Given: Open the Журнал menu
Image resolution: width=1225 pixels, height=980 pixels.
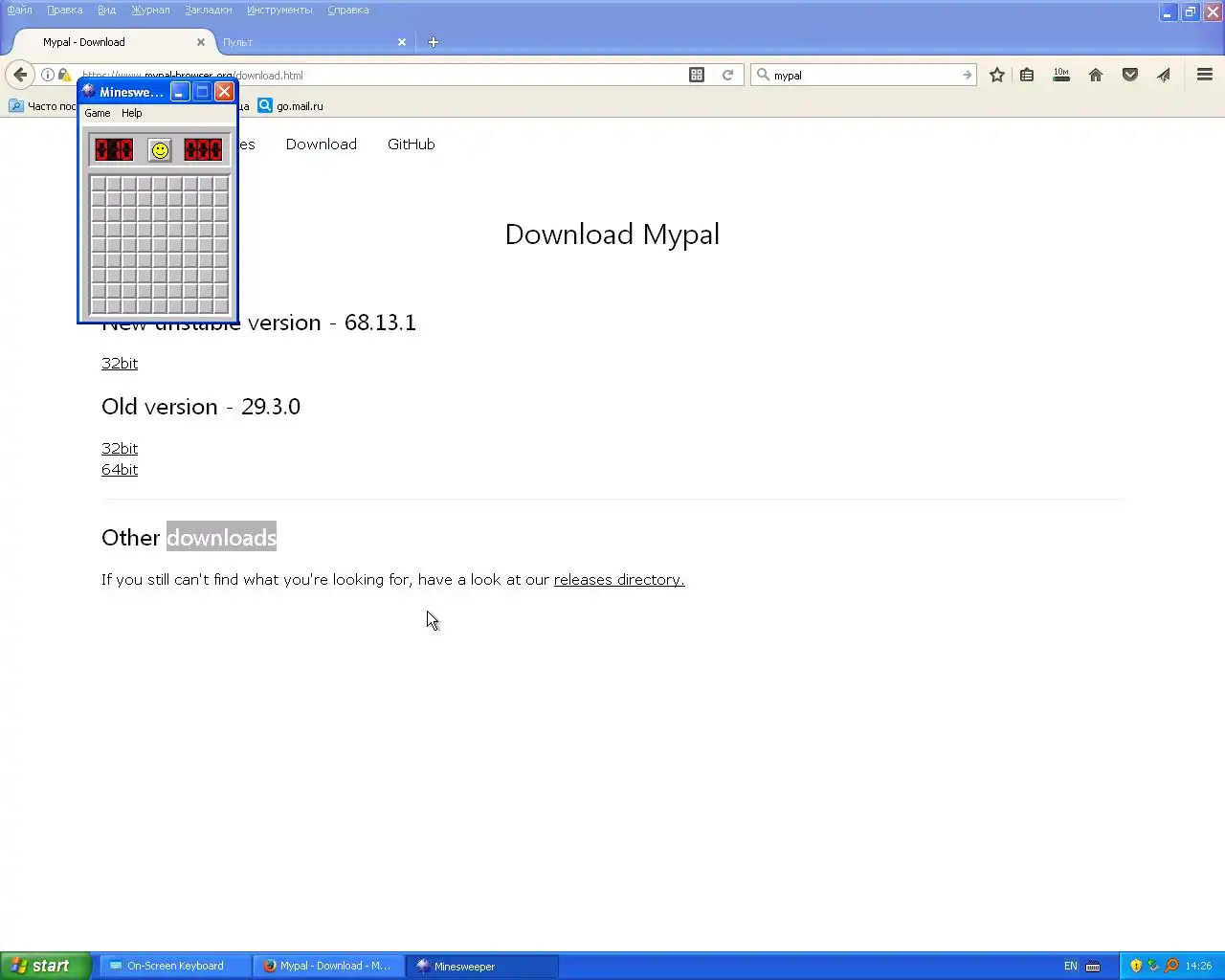Looking at the screenshot, I should click(x=150, y=10).
